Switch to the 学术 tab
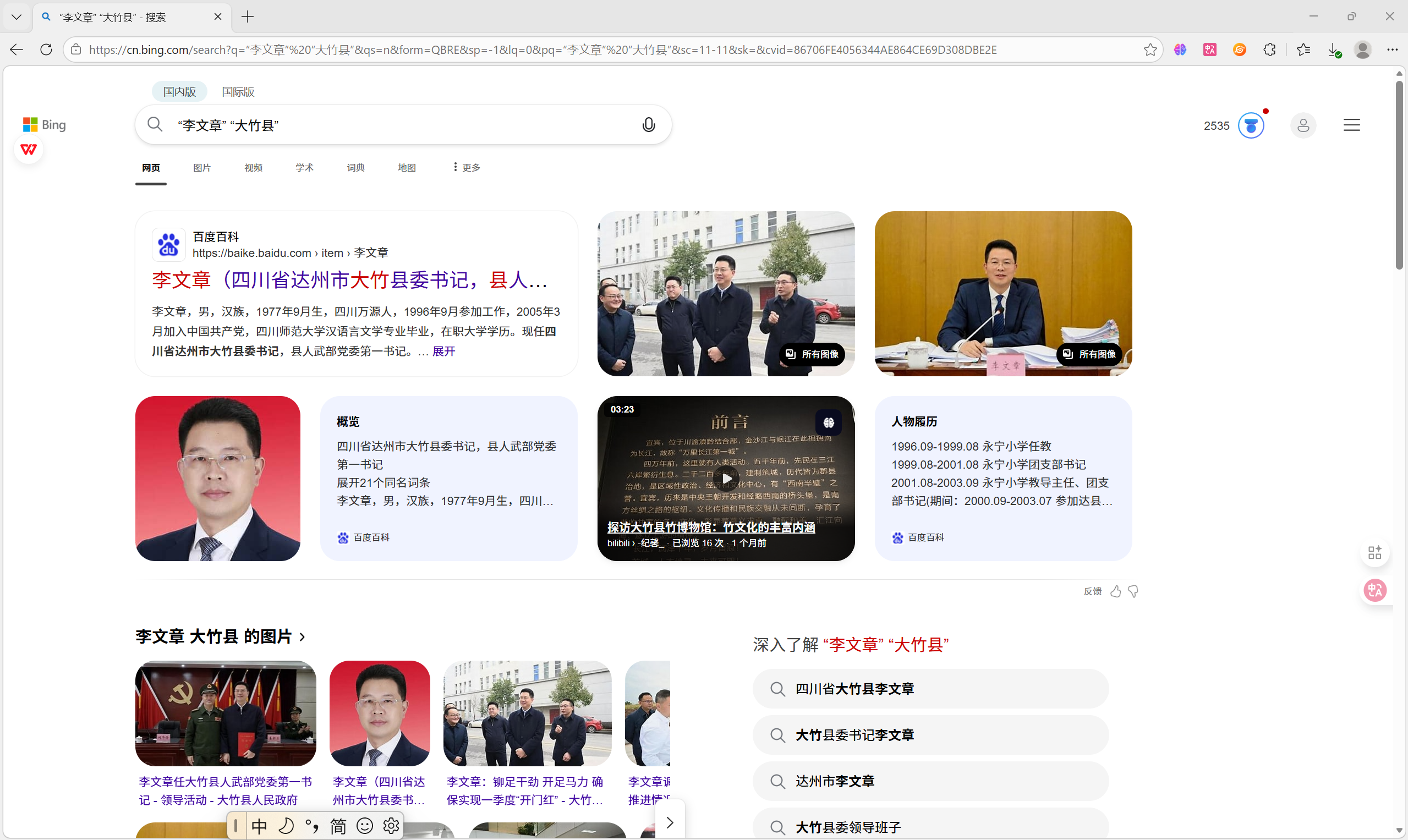Screen dimensions: 1408x840 [x=304, y=168]
